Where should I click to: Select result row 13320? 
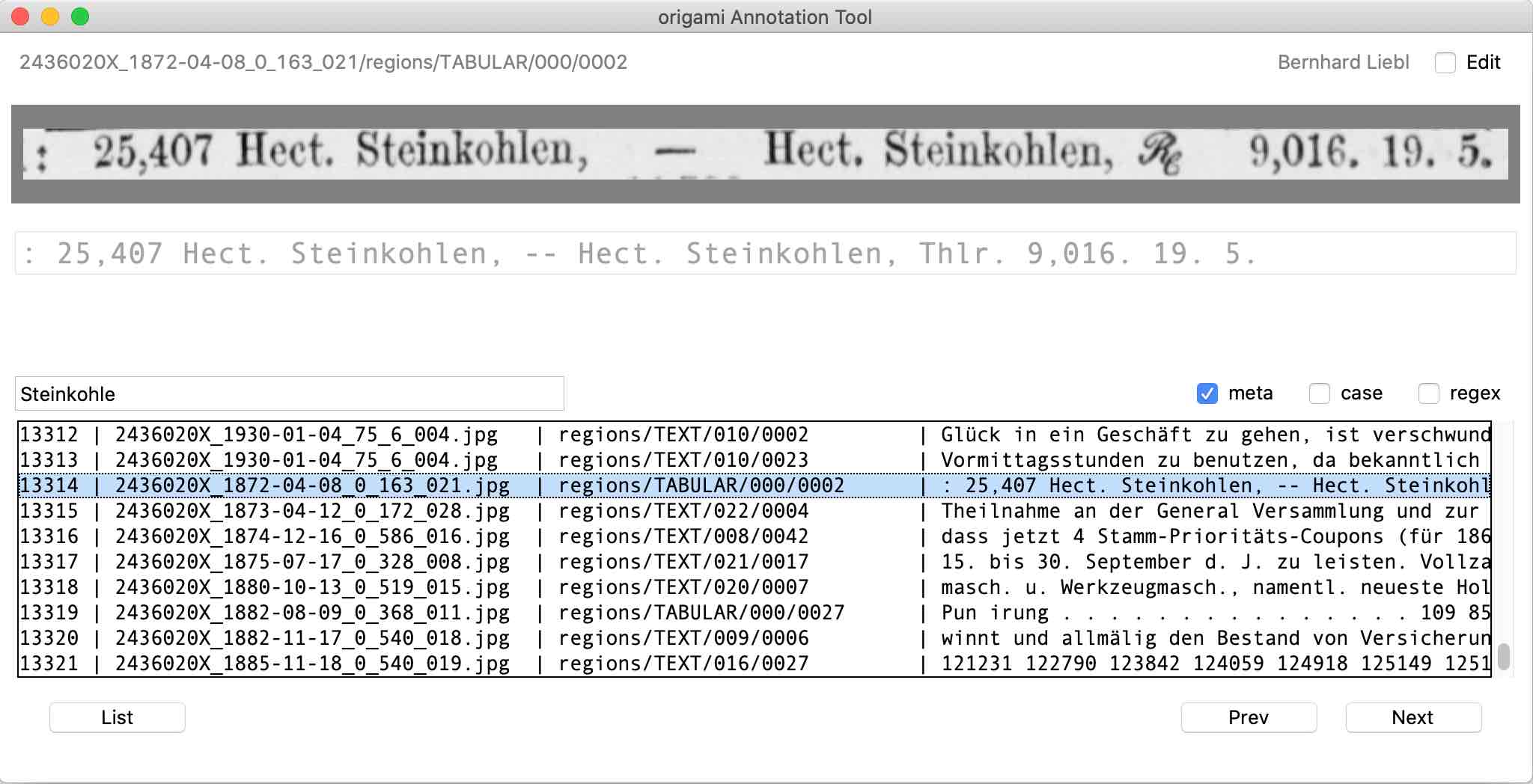point(755,638)
